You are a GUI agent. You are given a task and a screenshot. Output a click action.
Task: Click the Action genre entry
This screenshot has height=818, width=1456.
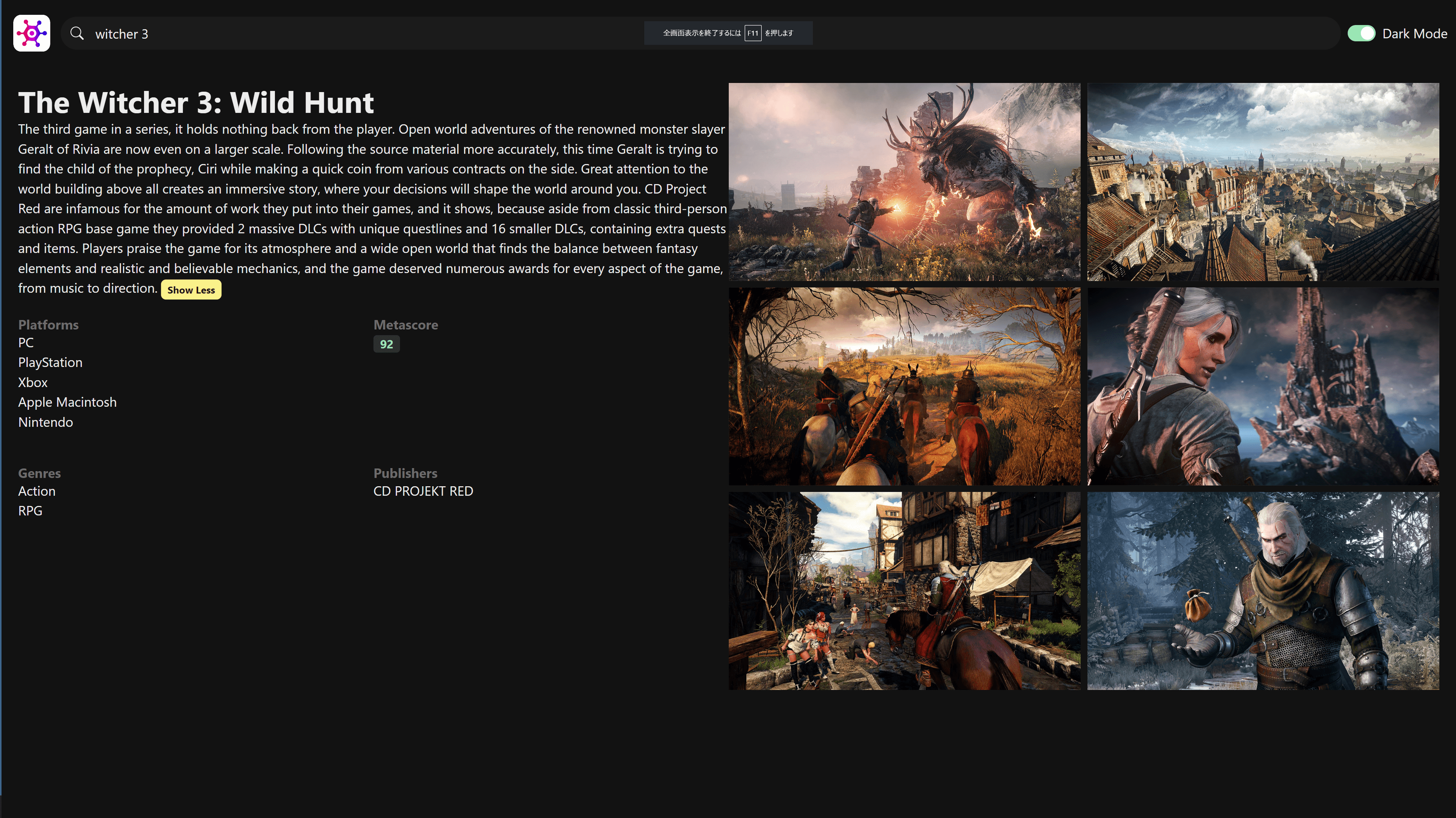click(x=37, y=492)
